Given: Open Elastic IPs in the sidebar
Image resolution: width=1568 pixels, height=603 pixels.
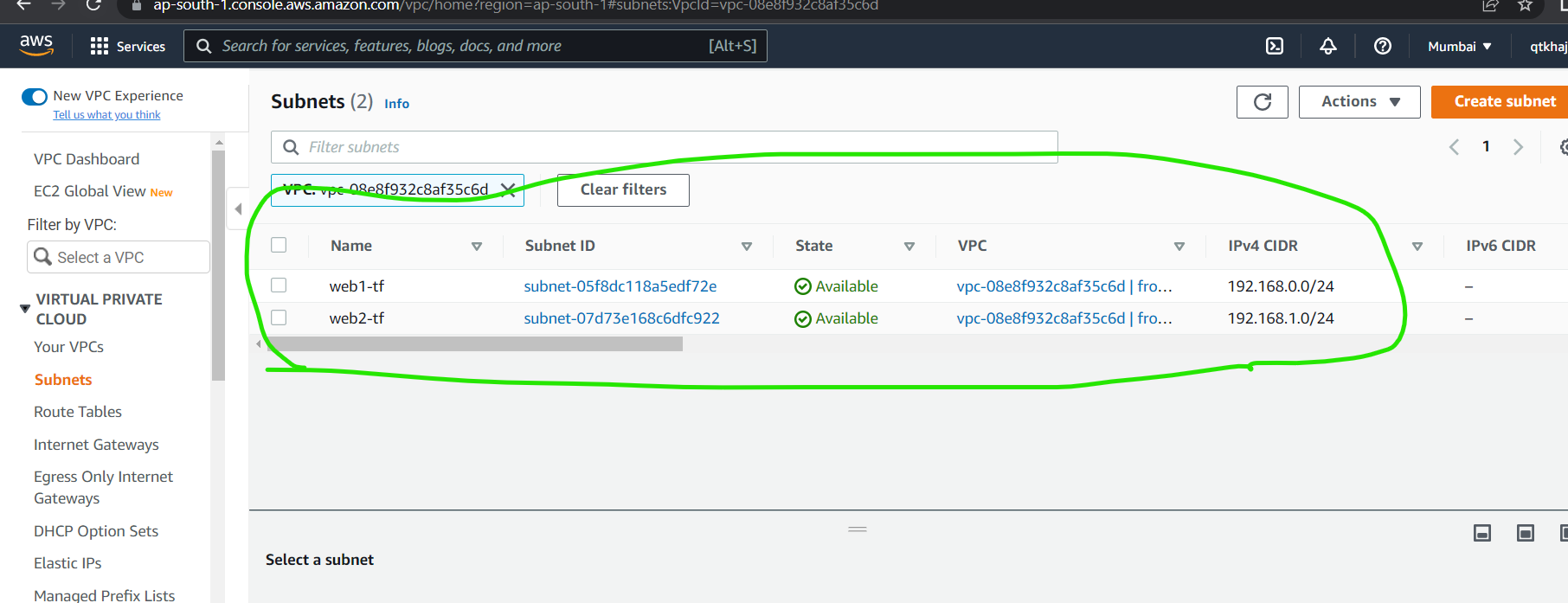Looking at the screenshot, I should click(67, 563).
